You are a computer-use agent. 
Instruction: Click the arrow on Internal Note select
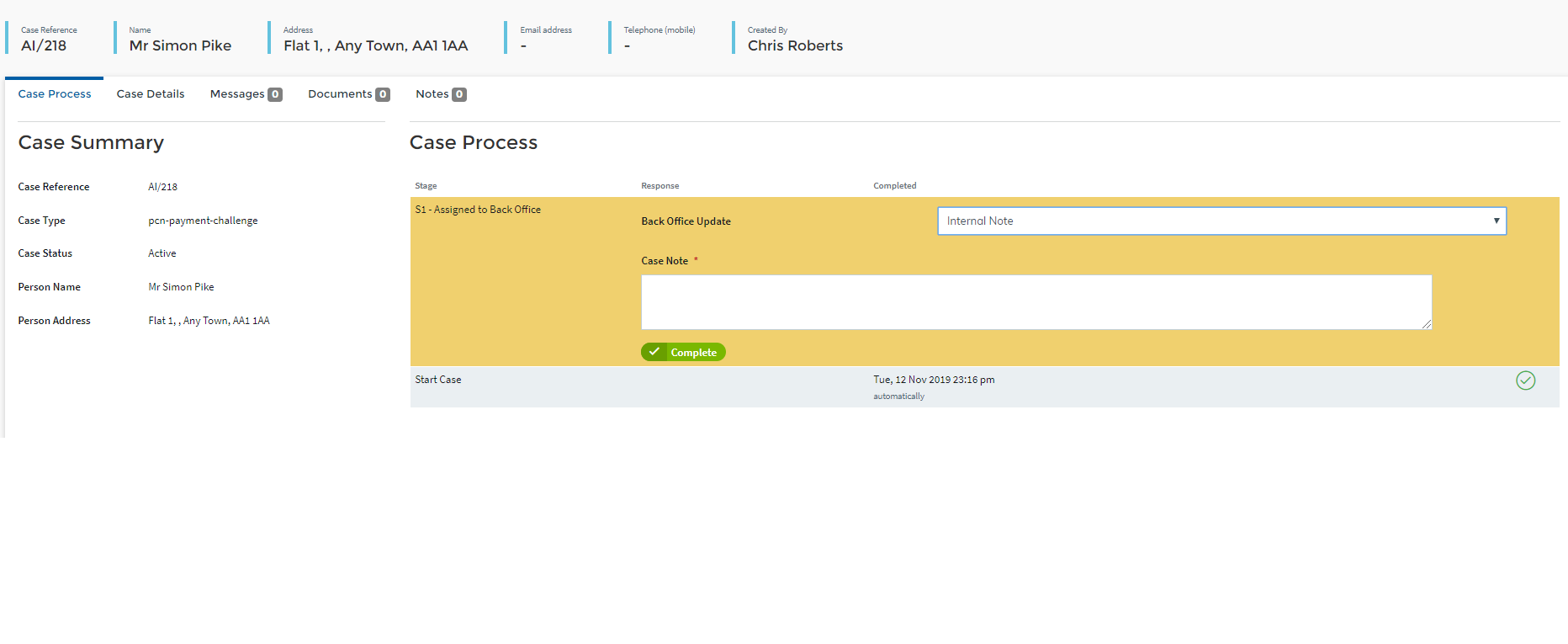point(1496,221)
